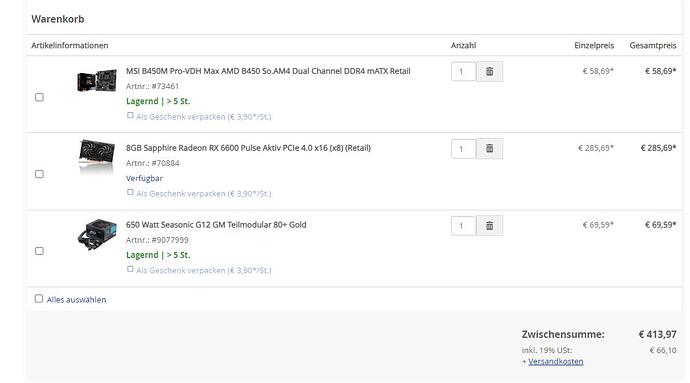The width and height of the screenshot is (690, 383).
Task: Click the Zwischensumme amount € 413,97
Action: tap(657, 335)
